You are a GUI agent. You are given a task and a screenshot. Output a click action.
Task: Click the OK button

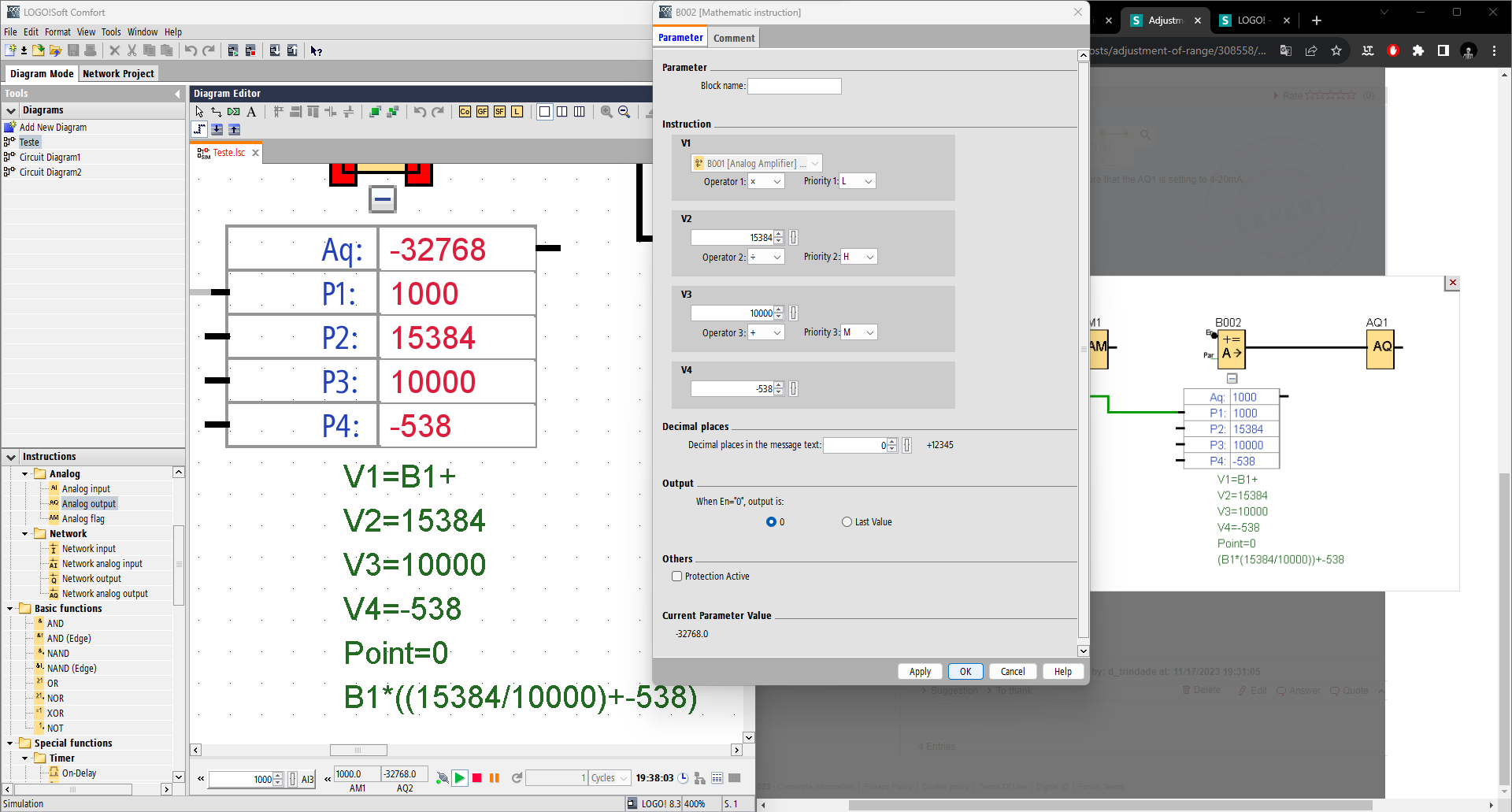965,672
